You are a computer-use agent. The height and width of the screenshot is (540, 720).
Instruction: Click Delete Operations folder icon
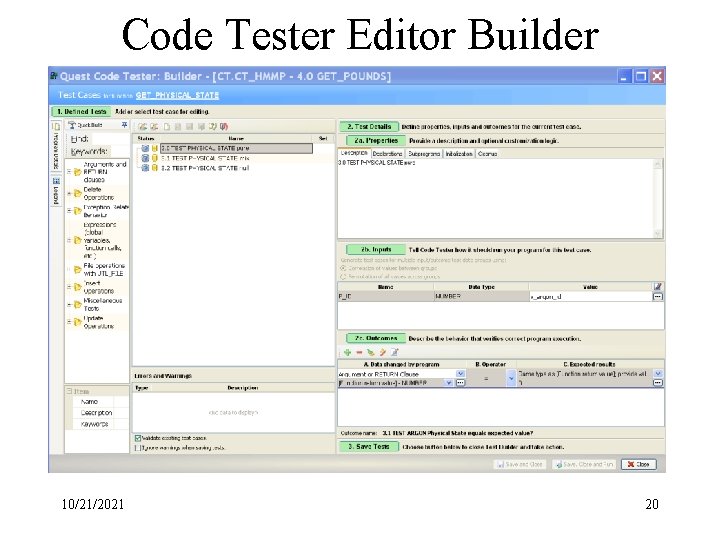coord(78,193)
